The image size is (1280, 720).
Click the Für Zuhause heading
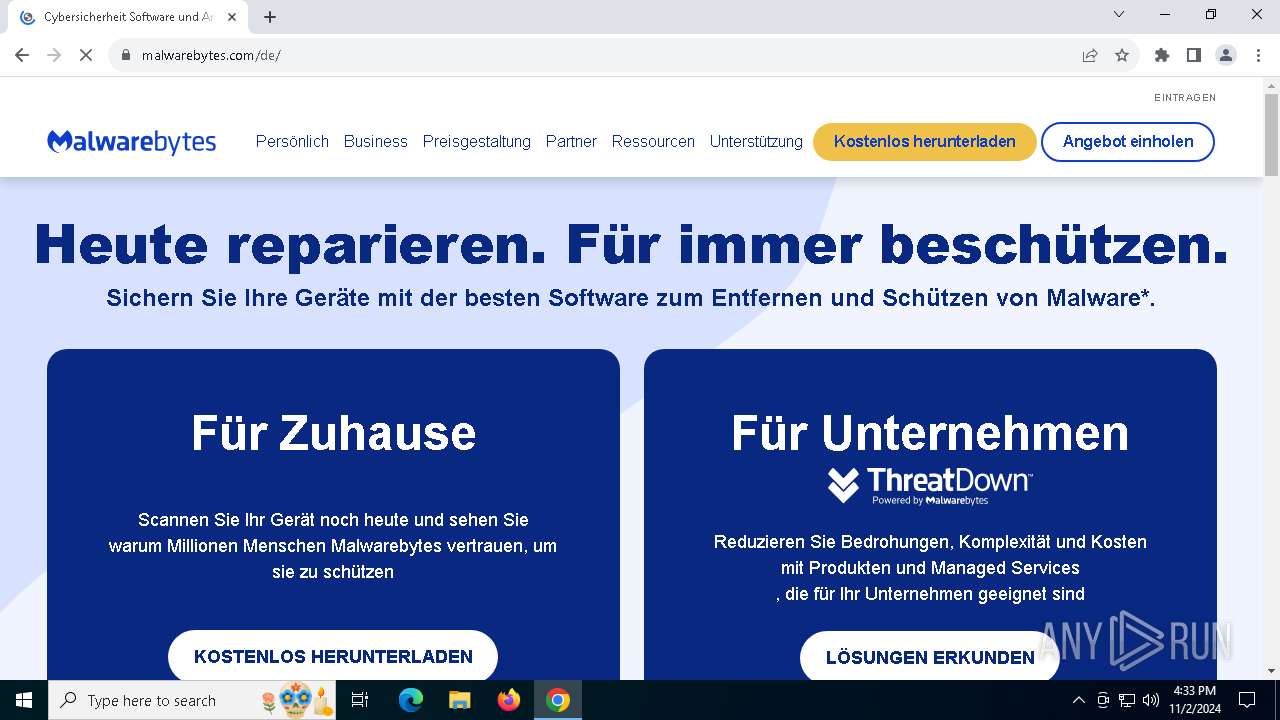pos(333,433)
